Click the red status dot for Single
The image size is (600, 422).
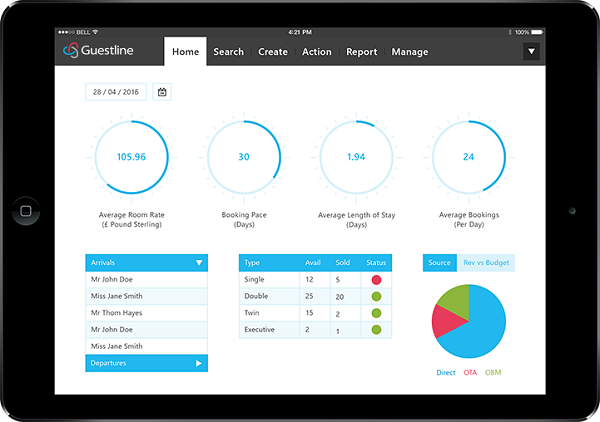(x=376, y=280)
